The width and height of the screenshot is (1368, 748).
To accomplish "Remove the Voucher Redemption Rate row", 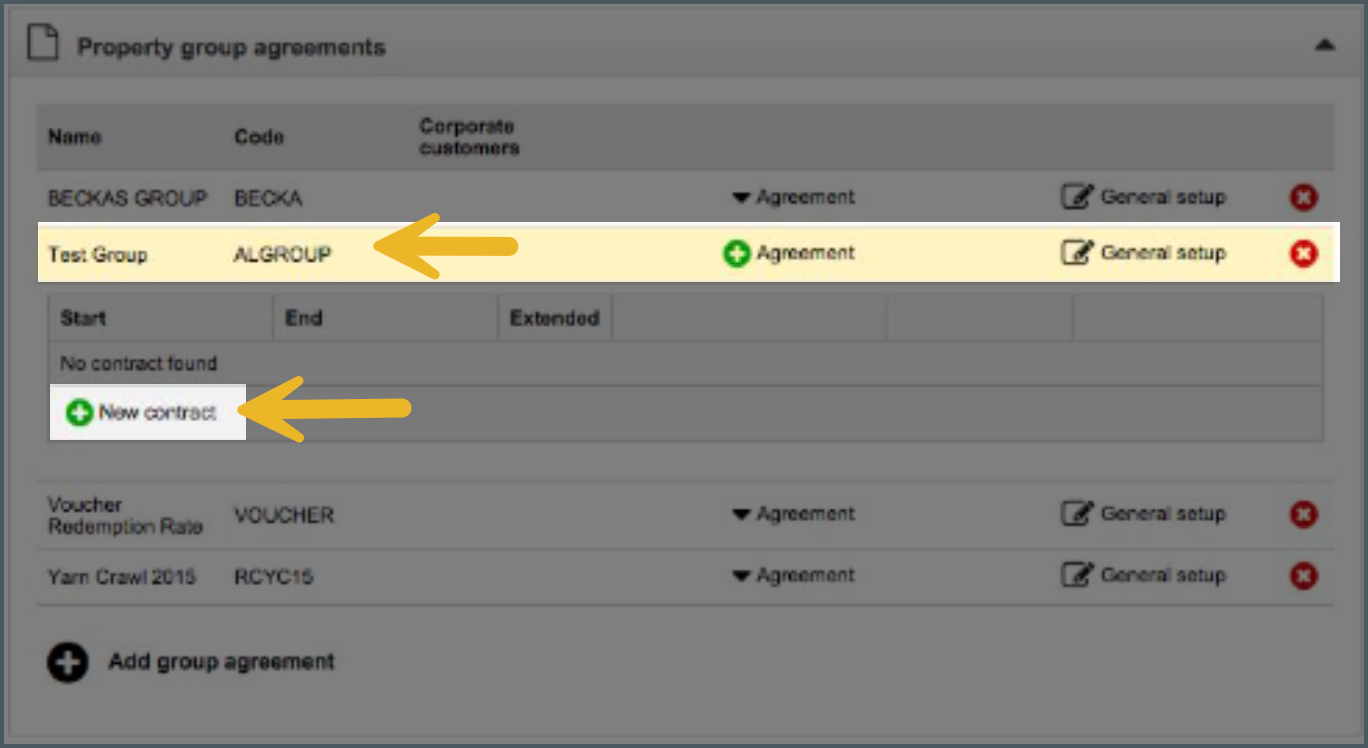I will [1303, 515].
